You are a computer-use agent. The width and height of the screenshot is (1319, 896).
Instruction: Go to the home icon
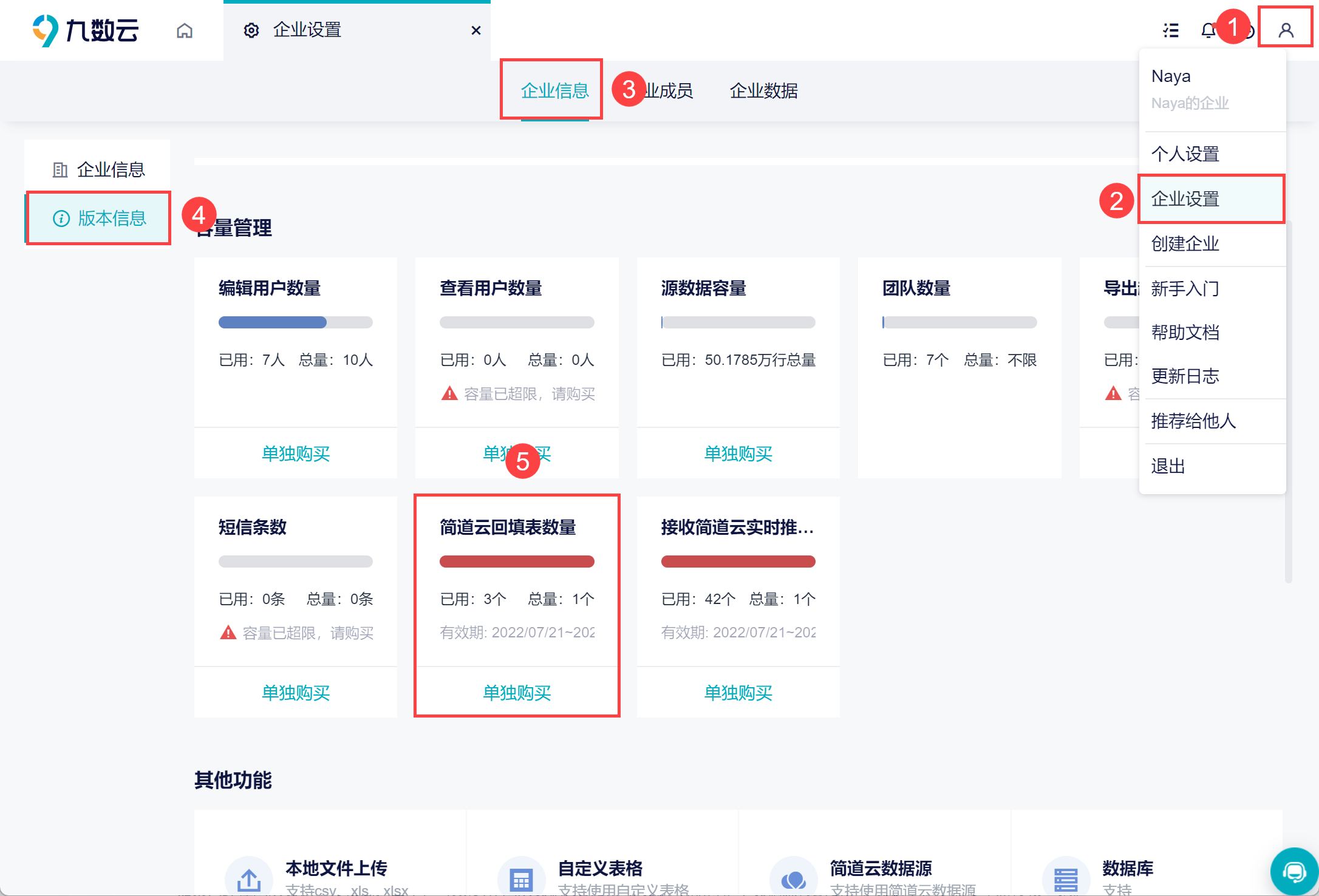pyautogui.click(x=185, y=30)
